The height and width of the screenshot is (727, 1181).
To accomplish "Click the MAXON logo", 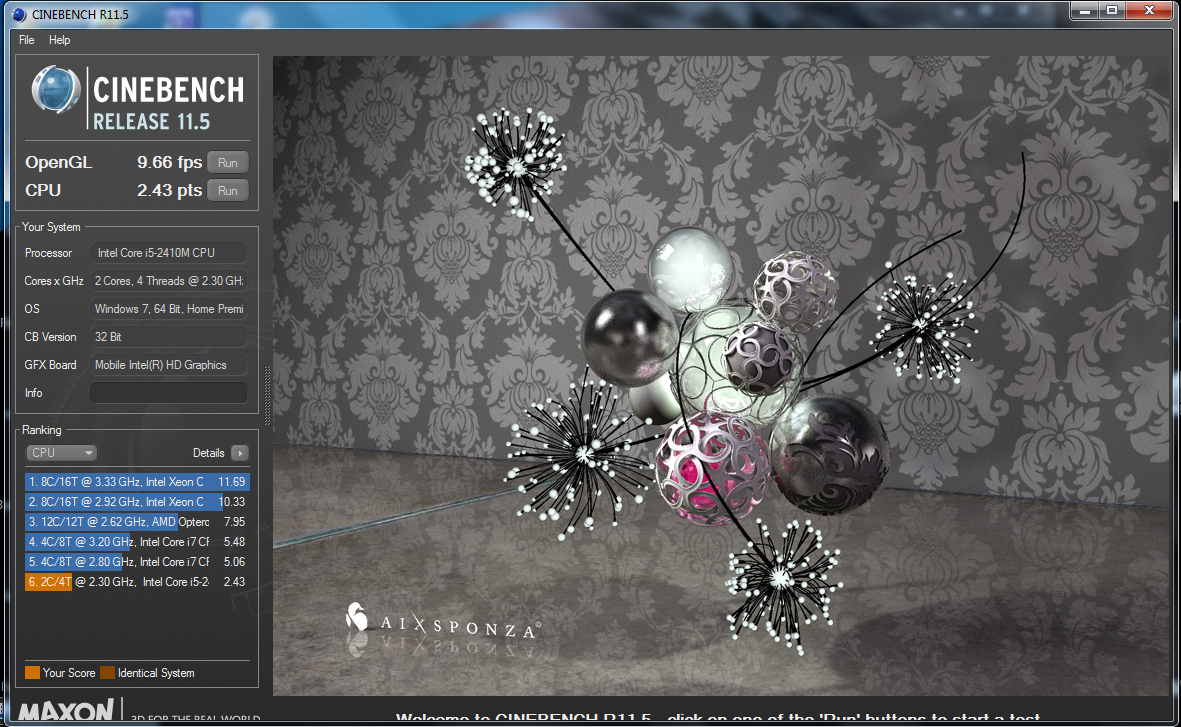I will click(x=66, y=710).
